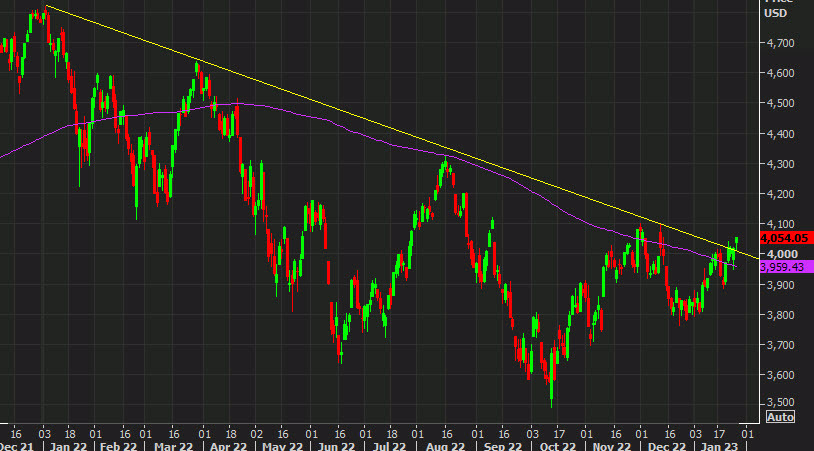Screen dimensions: 814x451
Task: Select the red 4,054.05 last price tag
Action: (786, 239)
